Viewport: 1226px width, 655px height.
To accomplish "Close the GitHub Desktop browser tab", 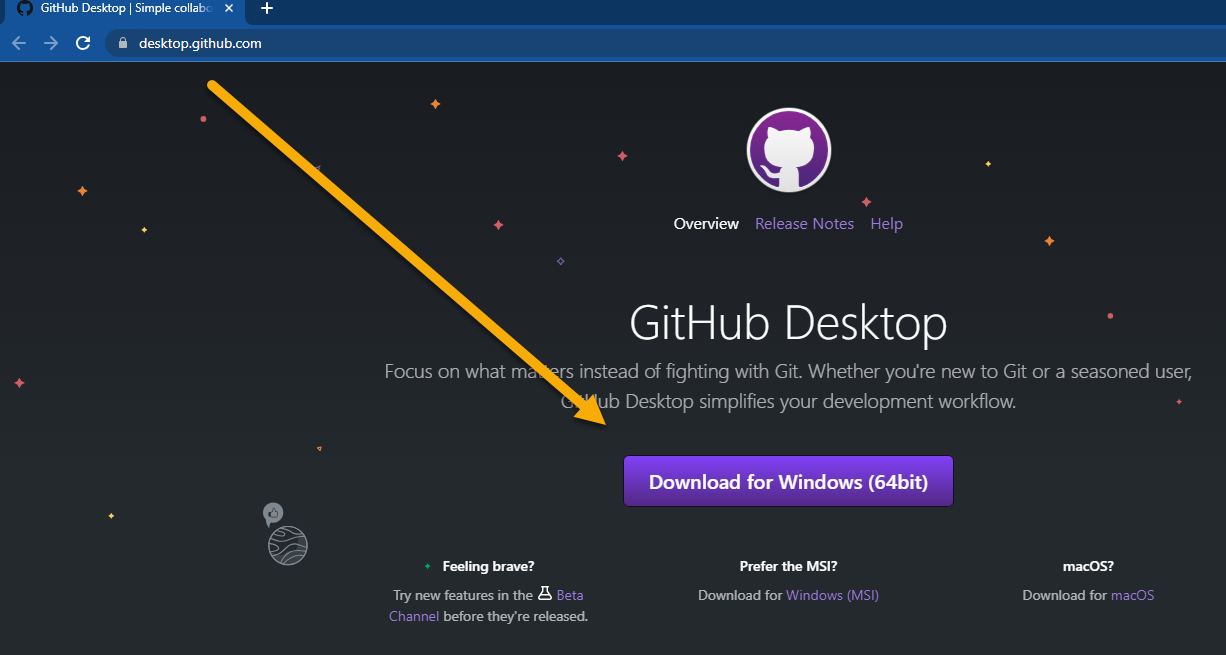I will pyautogui.click(x=228, y=8).
